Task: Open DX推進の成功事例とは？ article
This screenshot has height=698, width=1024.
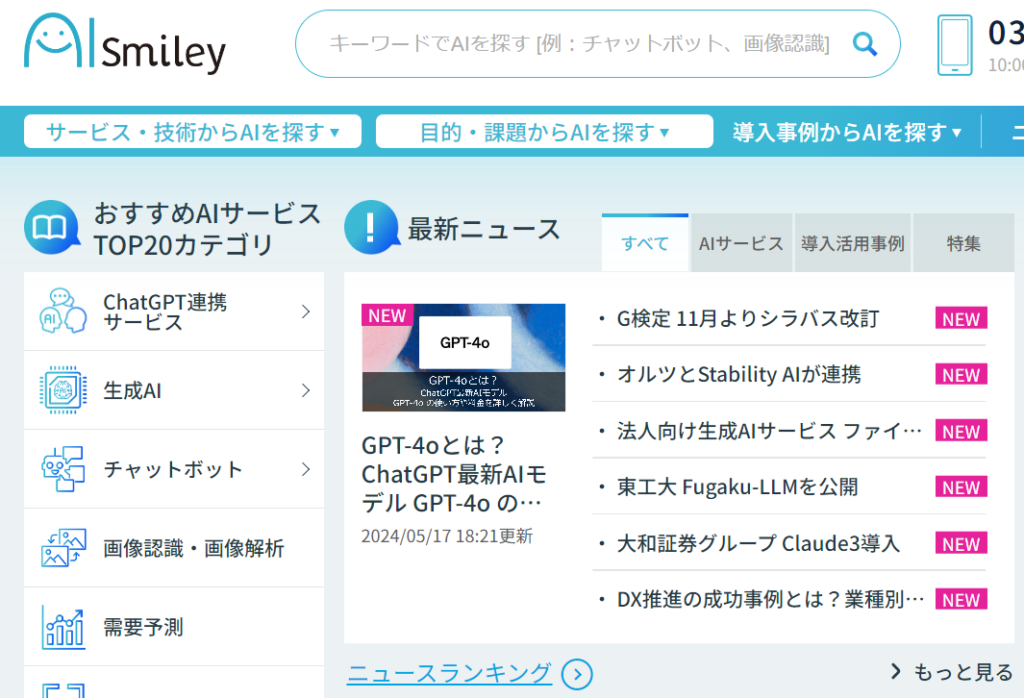Action: (x=771, y=599)
